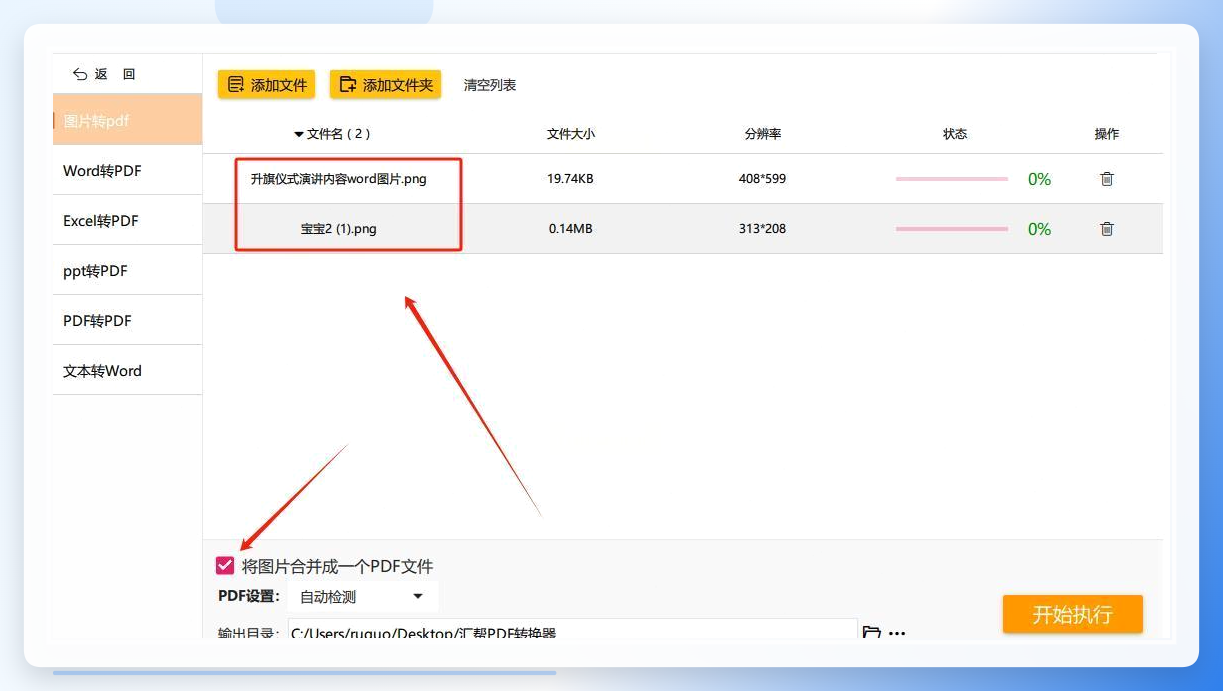The width and height of the screenshot is (1223, 691).
Task: Click progress bar of 宝宝2 (1).png
Action: (x=952, y=229)
